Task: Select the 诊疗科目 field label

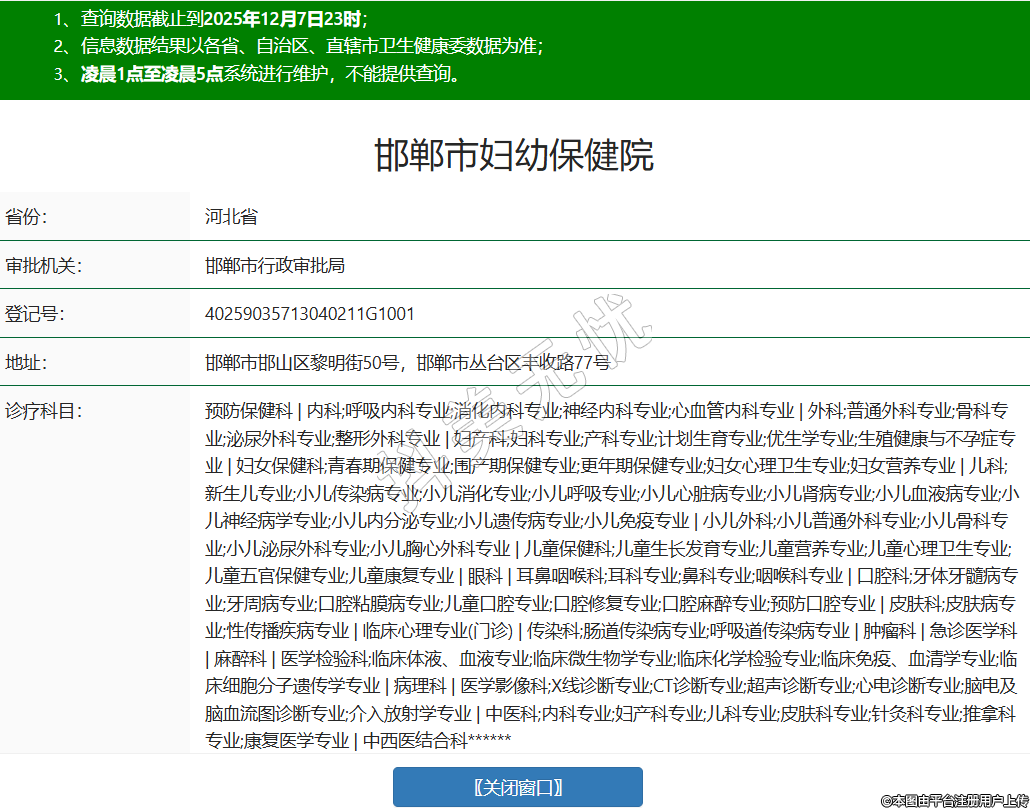Action: (x=43, y=410)
